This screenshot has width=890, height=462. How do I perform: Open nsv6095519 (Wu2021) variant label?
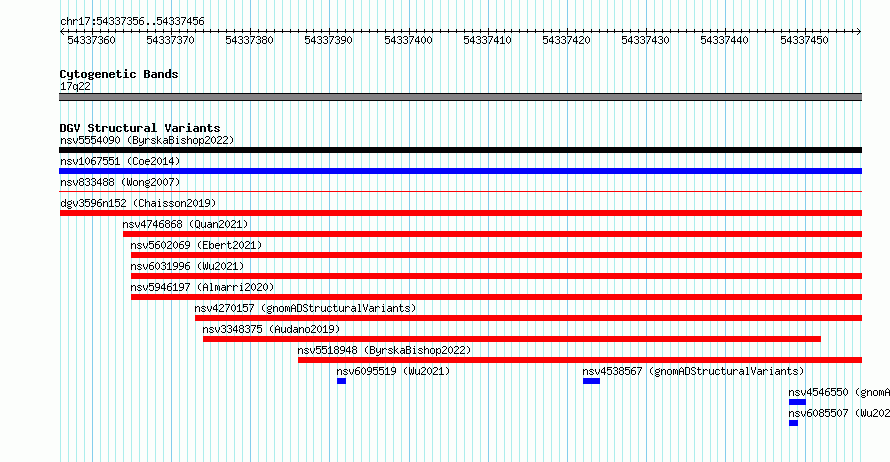pos(393,371)
